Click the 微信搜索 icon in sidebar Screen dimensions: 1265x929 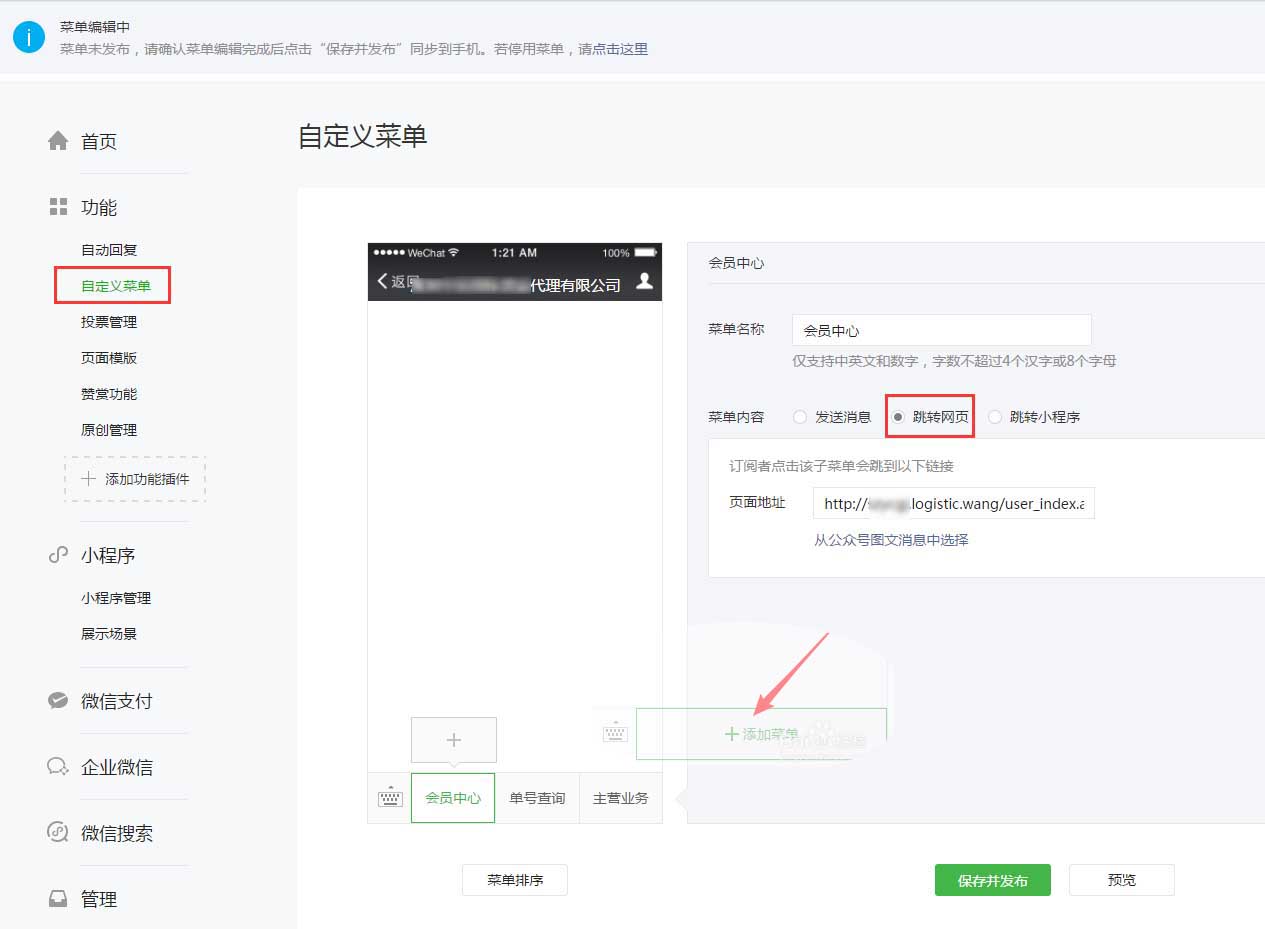(x=58, y=833)
